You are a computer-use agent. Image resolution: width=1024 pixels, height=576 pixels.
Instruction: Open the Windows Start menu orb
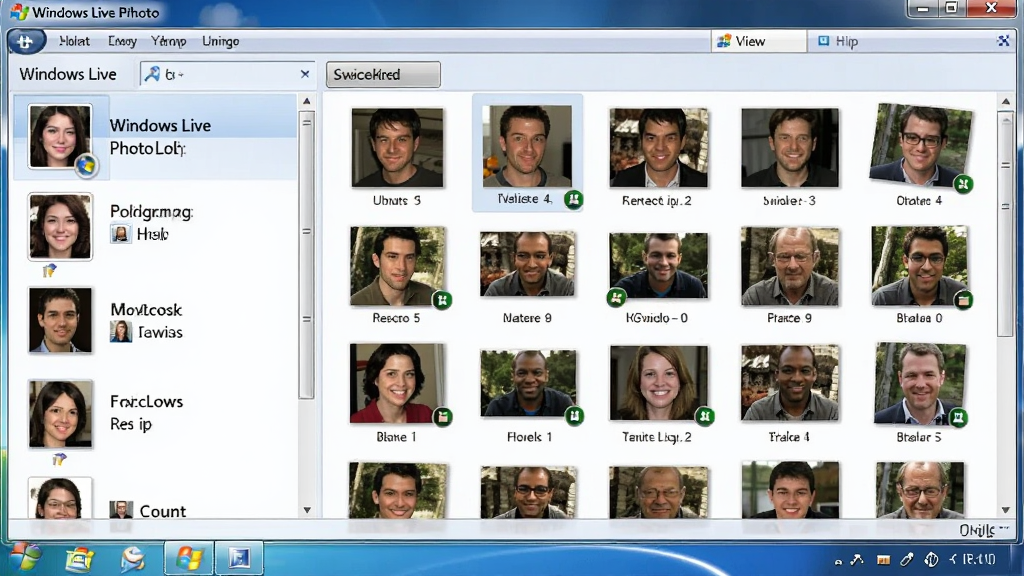pyautogui.click(x=25, y=558)
